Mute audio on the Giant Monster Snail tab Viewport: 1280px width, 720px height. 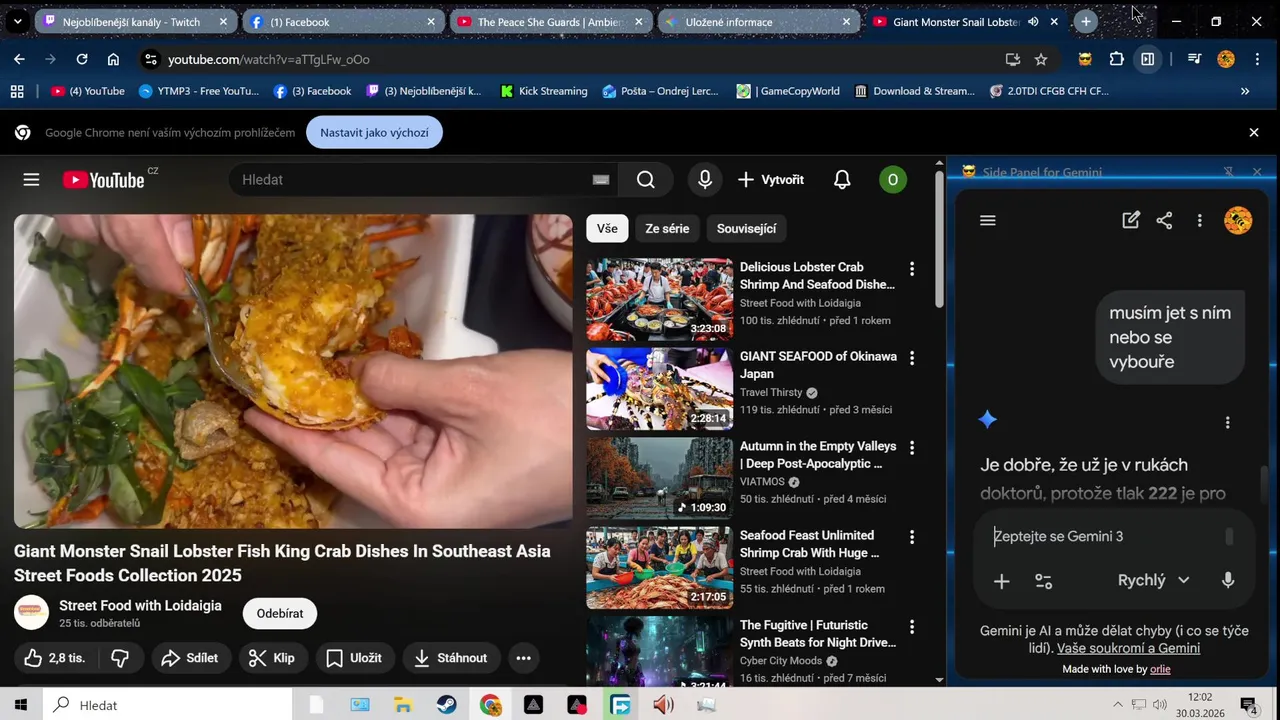pos(1033,21)
